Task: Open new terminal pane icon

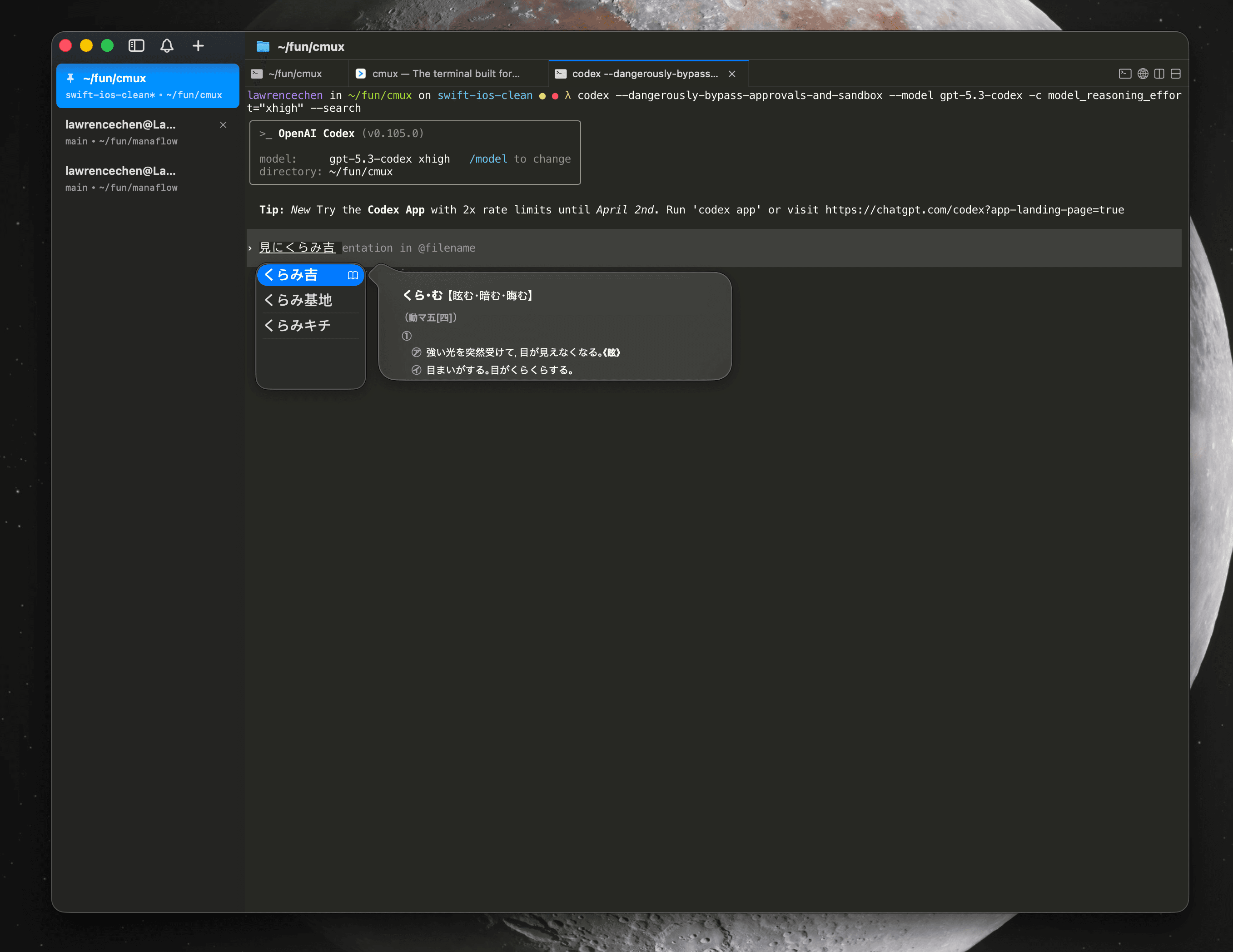Action: [x=1124, y=74]
